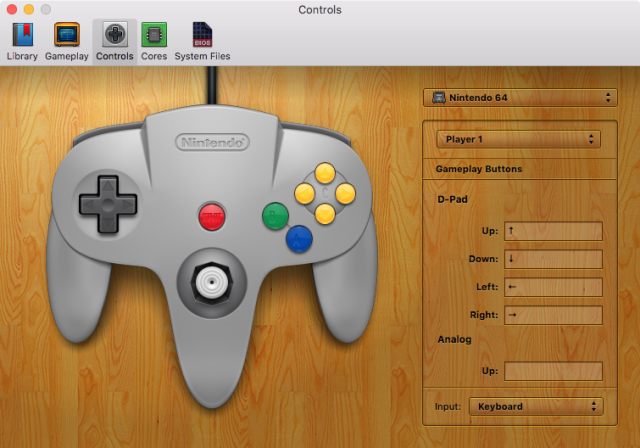Open the Library preferences tab
The width and height of the screenshot is (640, 448).
22,41
